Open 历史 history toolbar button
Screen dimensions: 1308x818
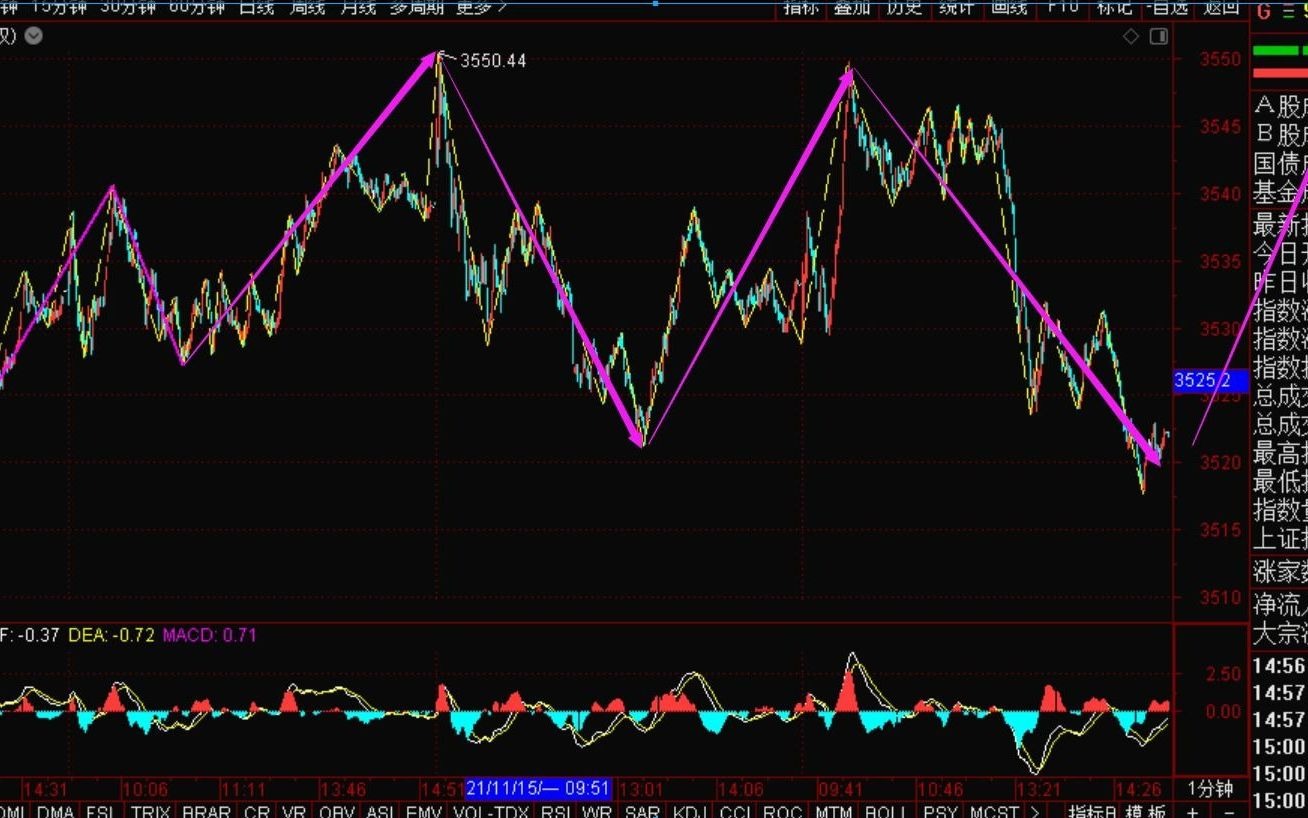[905, 7]
